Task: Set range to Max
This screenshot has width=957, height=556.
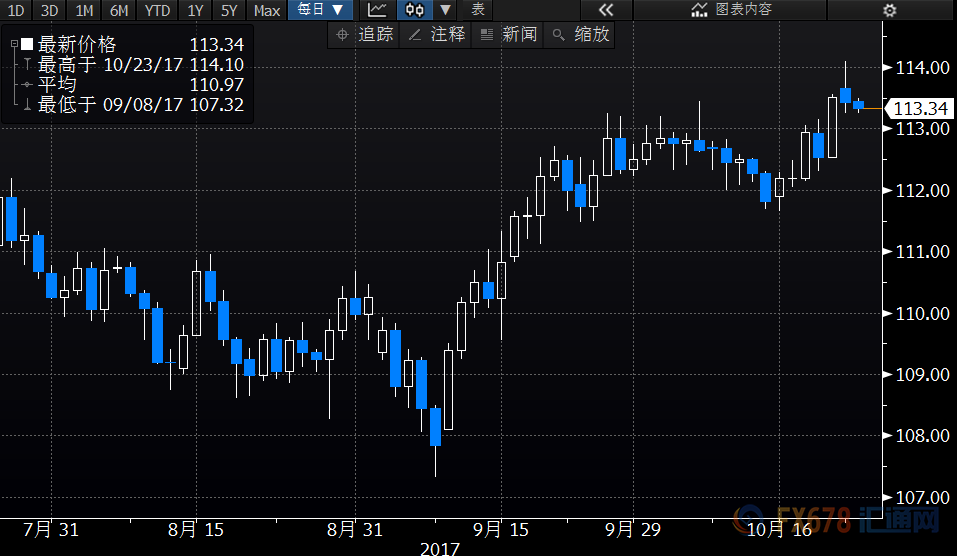Action: tap(267, 10)
